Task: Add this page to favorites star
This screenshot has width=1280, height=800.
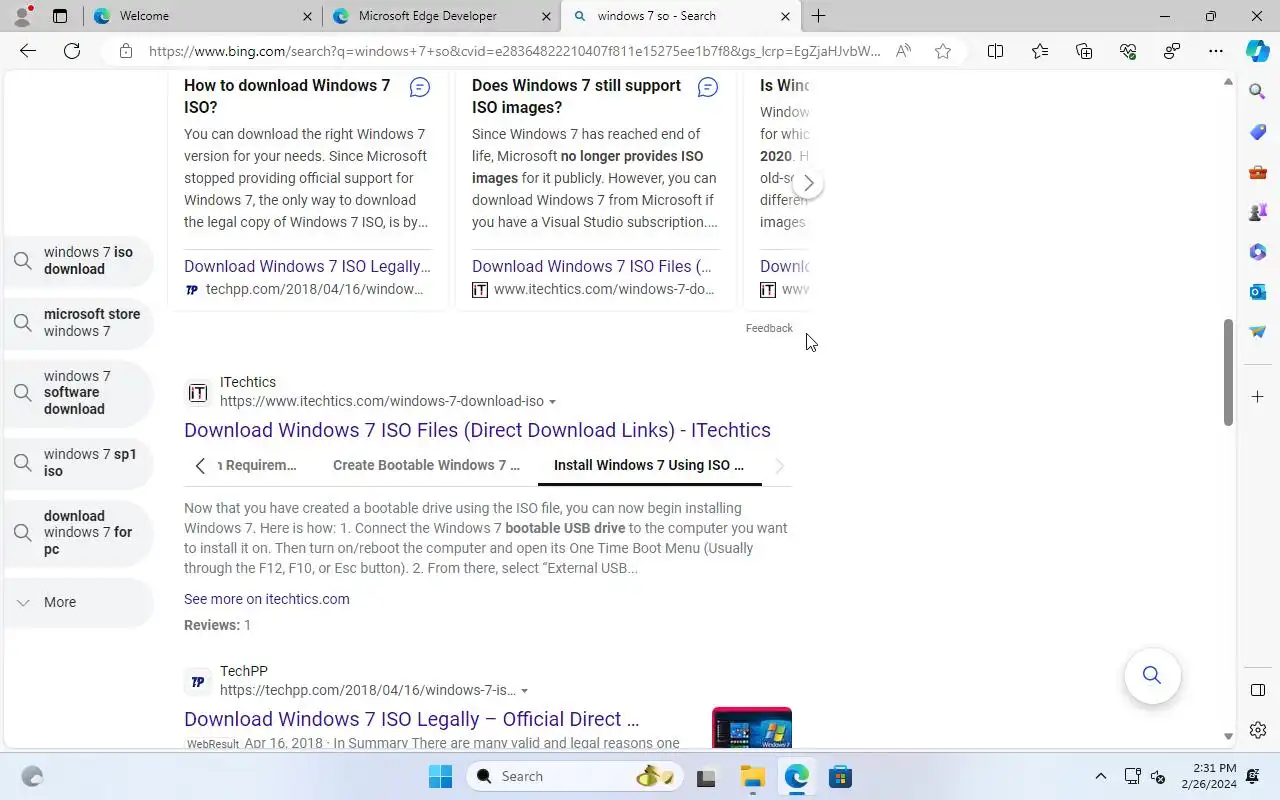Action: [943, 51]
